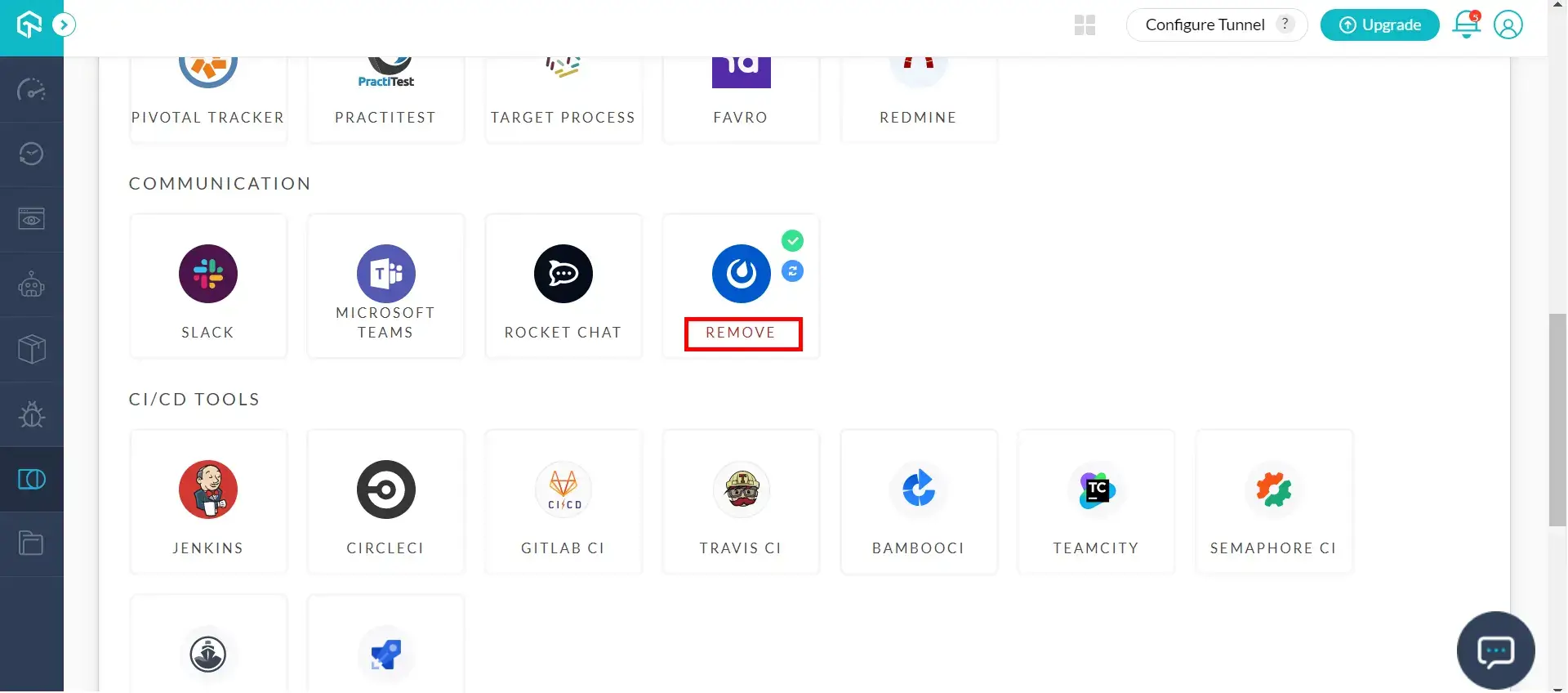Expand the sidebar with arrow button
This screenshot has width=1568, height=693.
coord(64,25)
